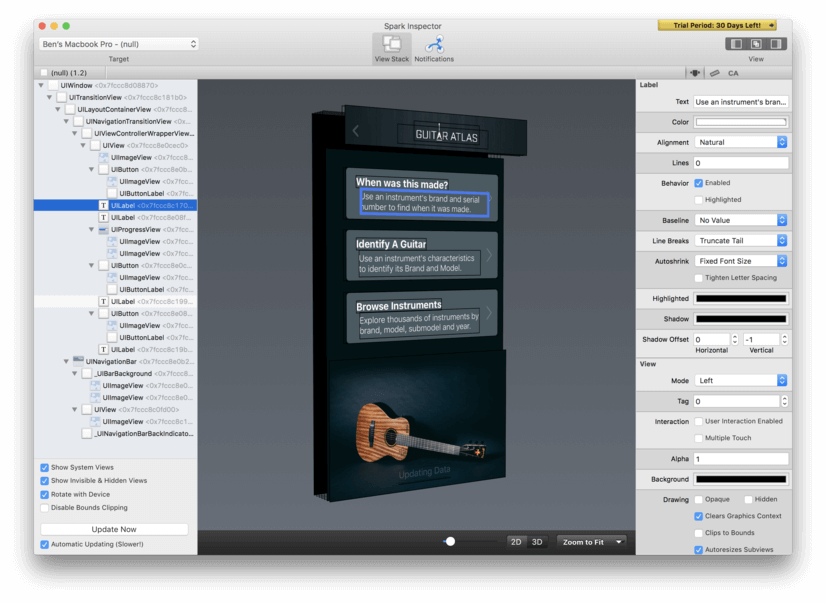Viewport: 826px width, 603px height.
Task: Check the Hidden drawing checkbox
Action: click(x=748, y=499)
